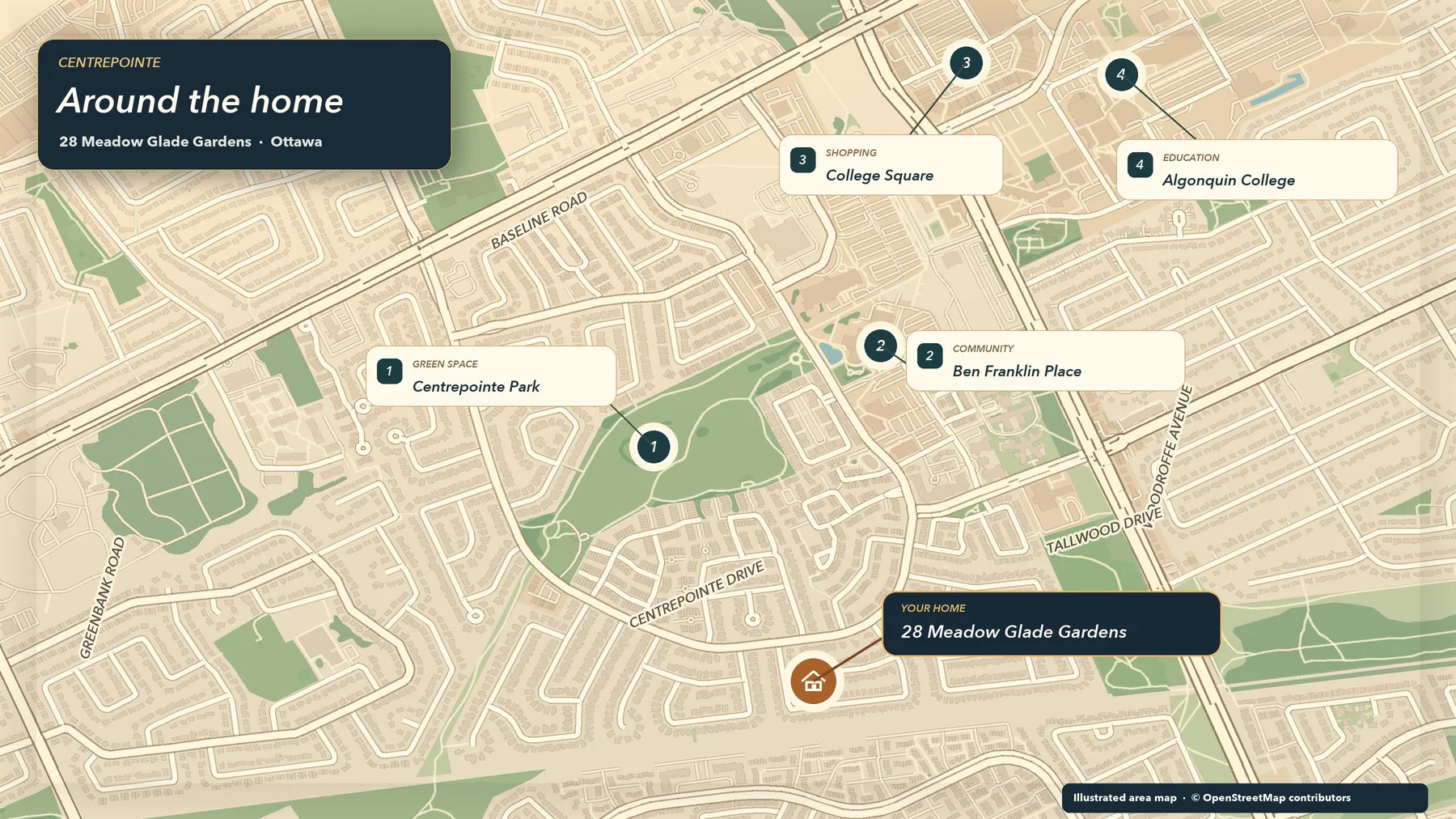Click the 'TALLWOOD DRIVE' street label
1456x819 pixels.
[1104, 531]
